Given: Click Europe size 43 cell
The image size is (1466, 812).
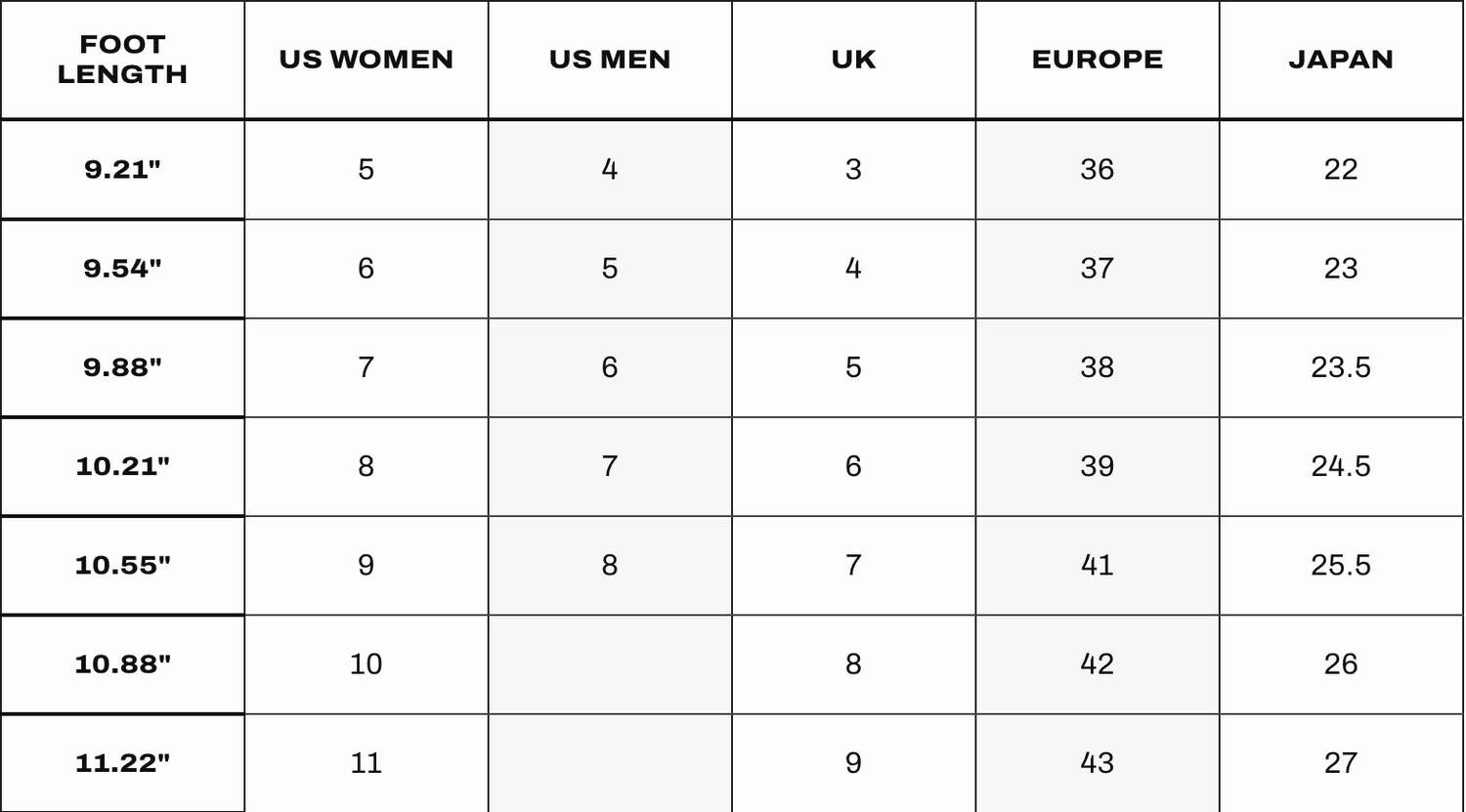Looking at the screenshot, I should click(x=1098, y=763).
